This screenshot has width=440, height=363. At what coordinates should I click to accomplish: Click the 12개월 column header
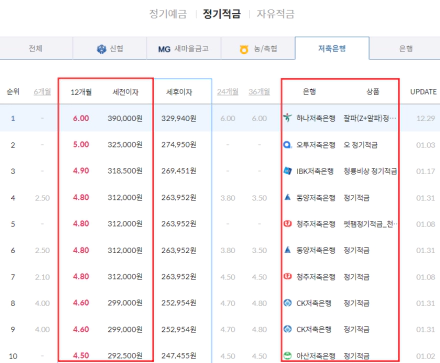(81, 92)
